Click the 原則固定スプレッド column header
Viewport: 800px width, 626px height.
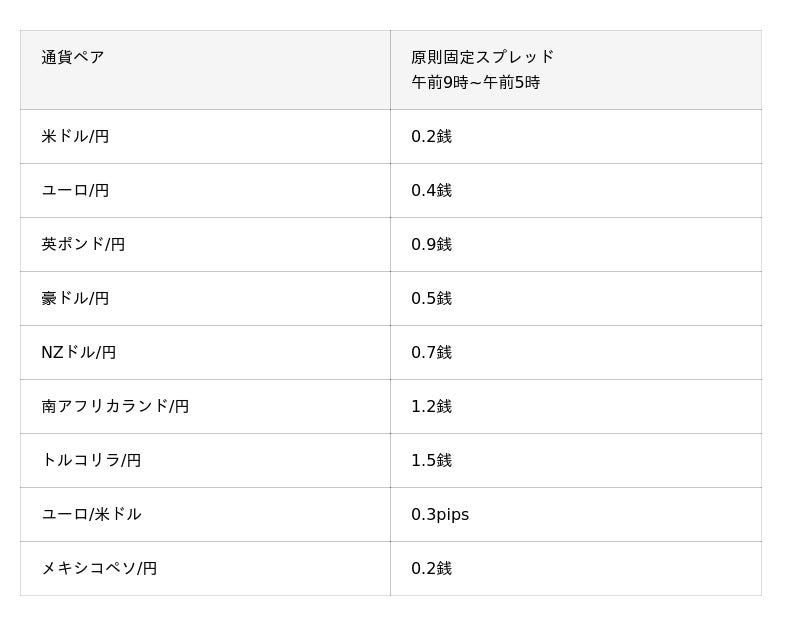click(482, 57)
